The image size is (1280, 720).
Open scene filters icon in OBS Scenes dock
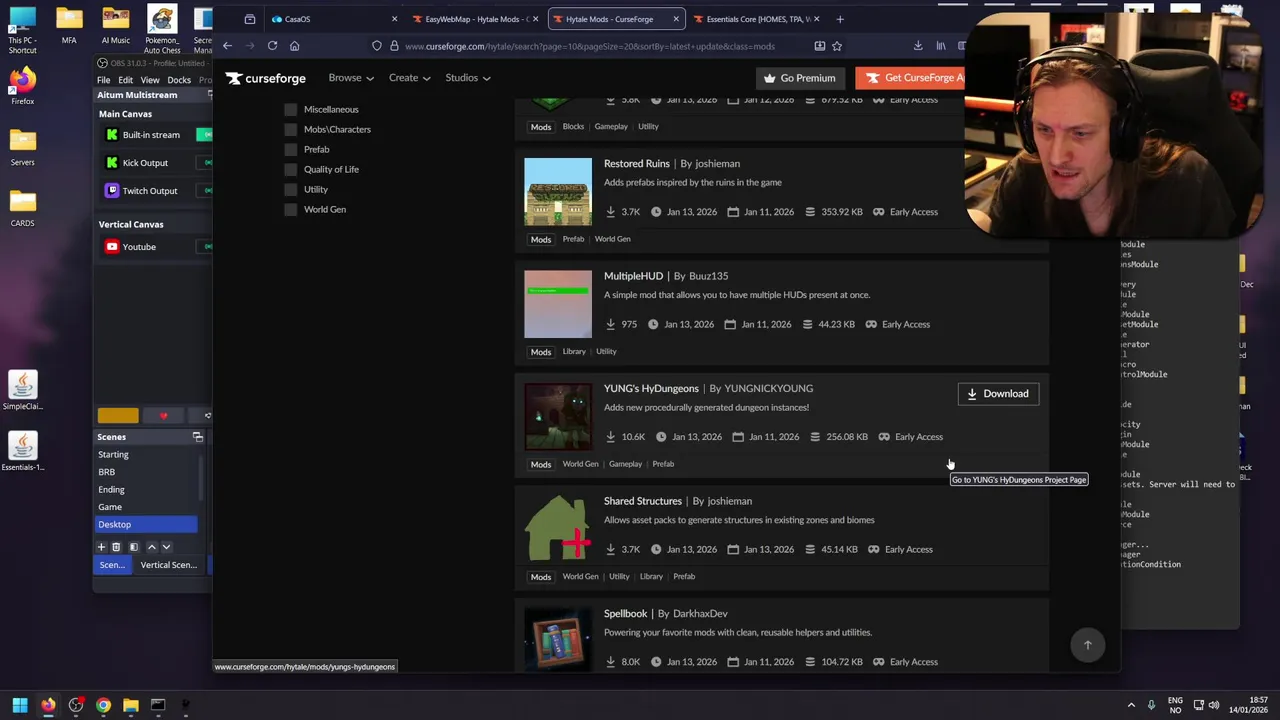pos(133,547)
